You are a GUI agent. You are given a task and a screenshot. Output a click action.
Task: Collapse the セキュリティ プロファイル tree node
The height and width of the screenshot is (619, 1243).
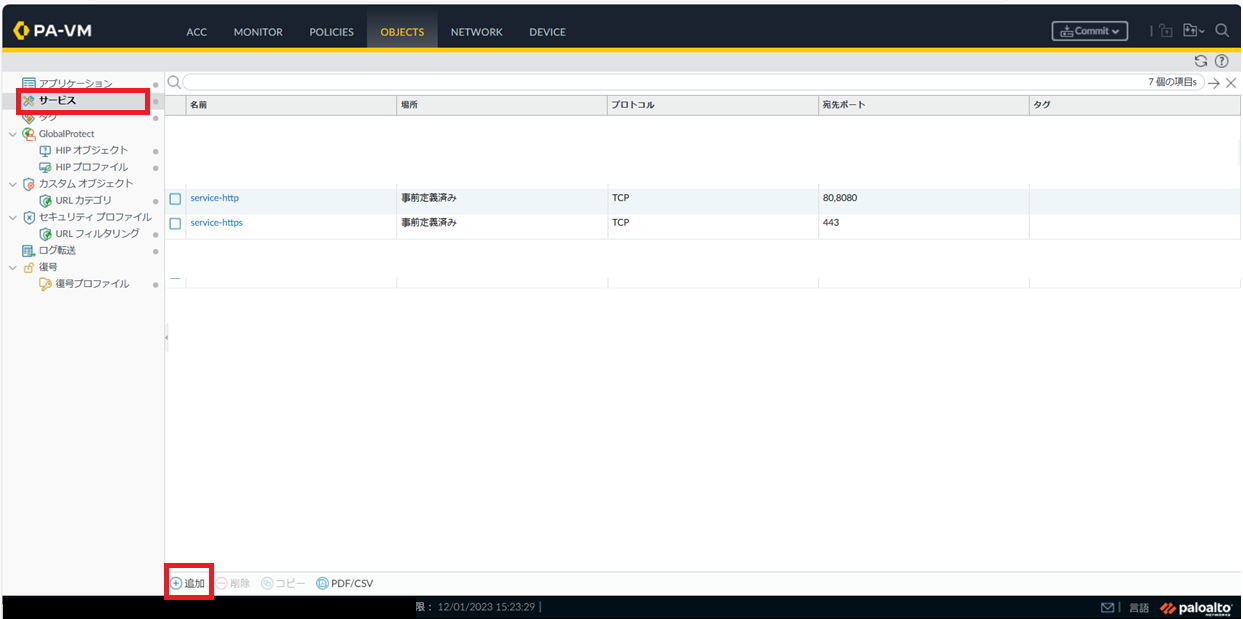12,217
